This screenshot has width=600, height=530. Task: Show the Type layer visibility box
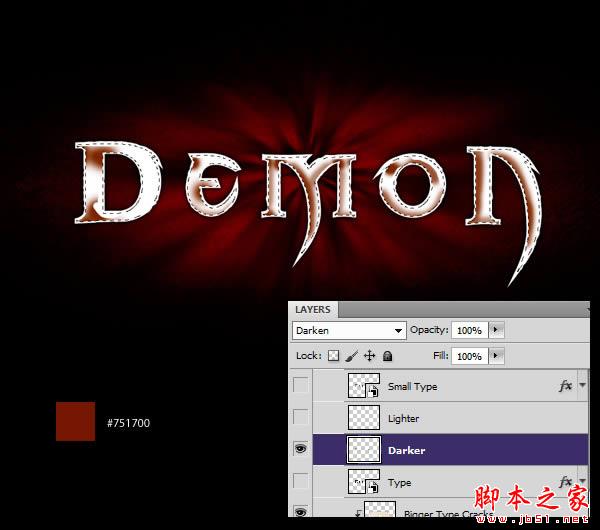(x=300, y=481)
